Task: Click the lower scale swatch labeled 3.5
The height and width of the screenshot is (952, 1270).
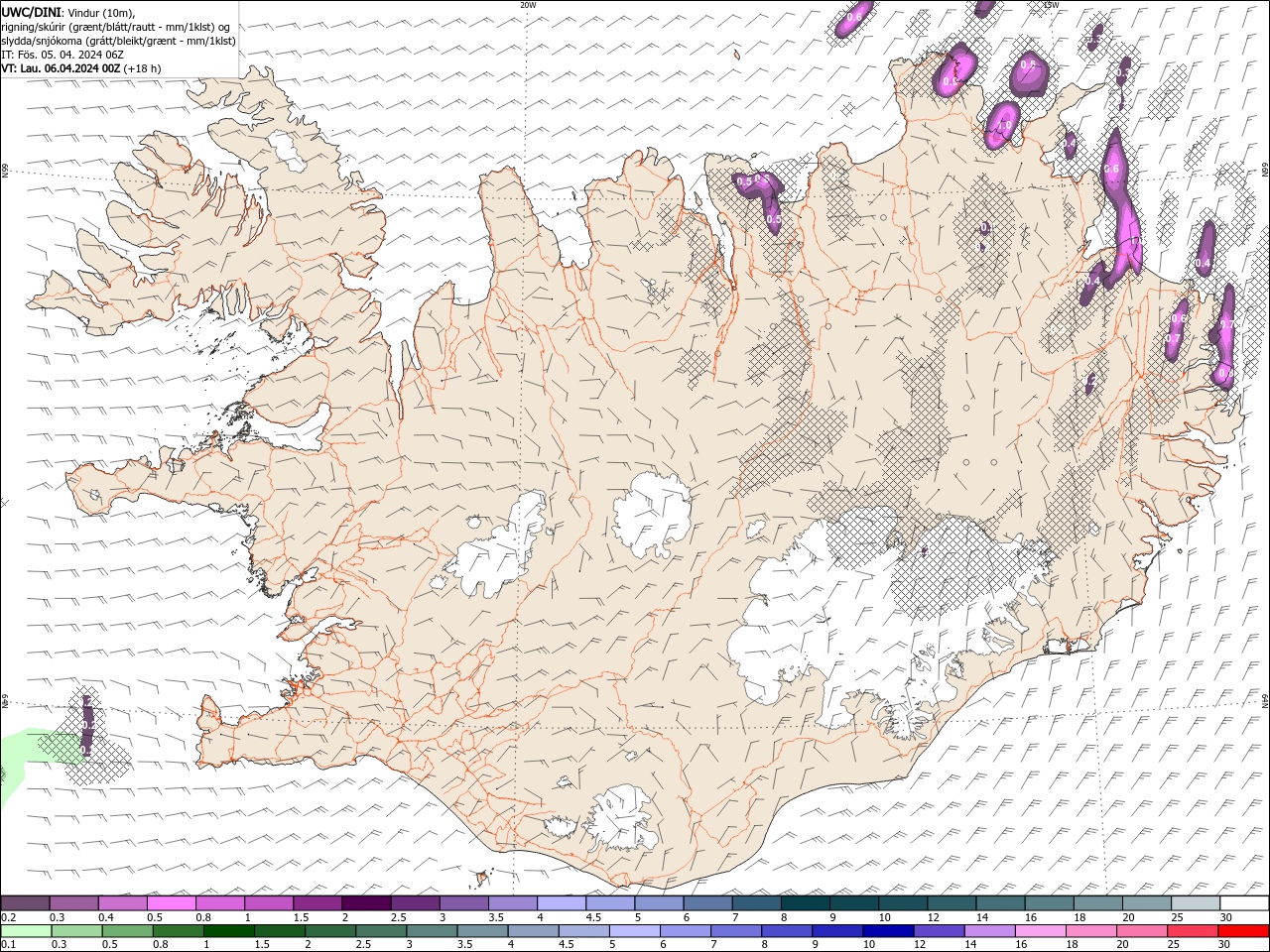Action: [483, 931]
